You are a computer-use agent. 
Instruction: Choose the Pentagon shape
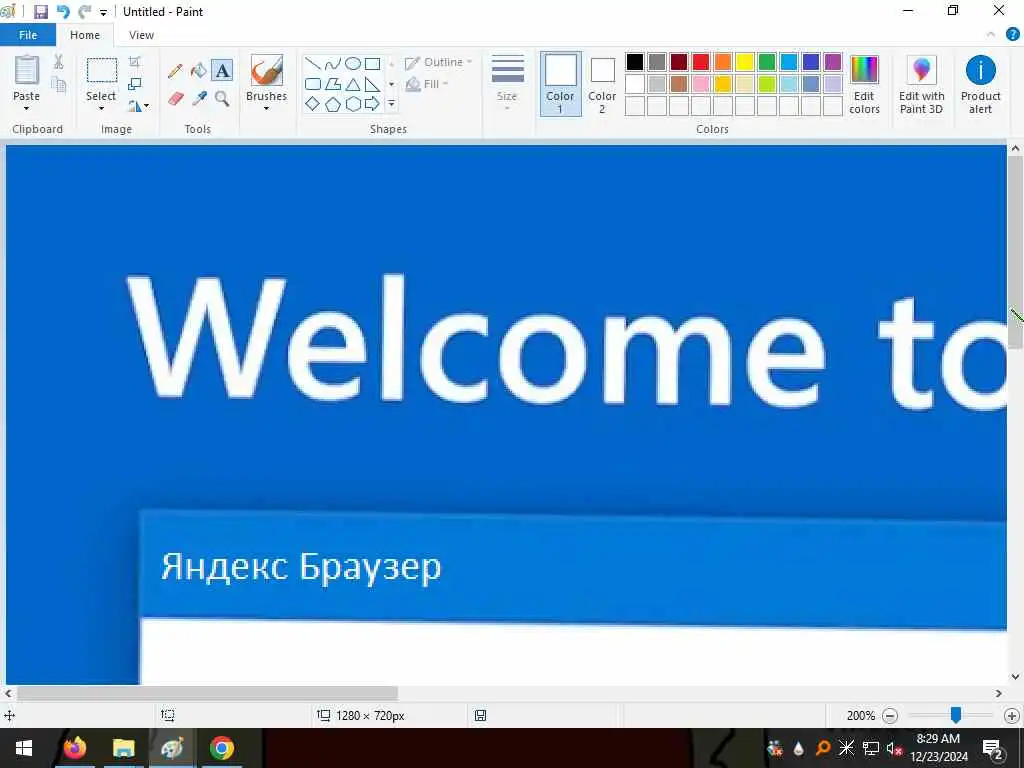[x=333, y=104]
